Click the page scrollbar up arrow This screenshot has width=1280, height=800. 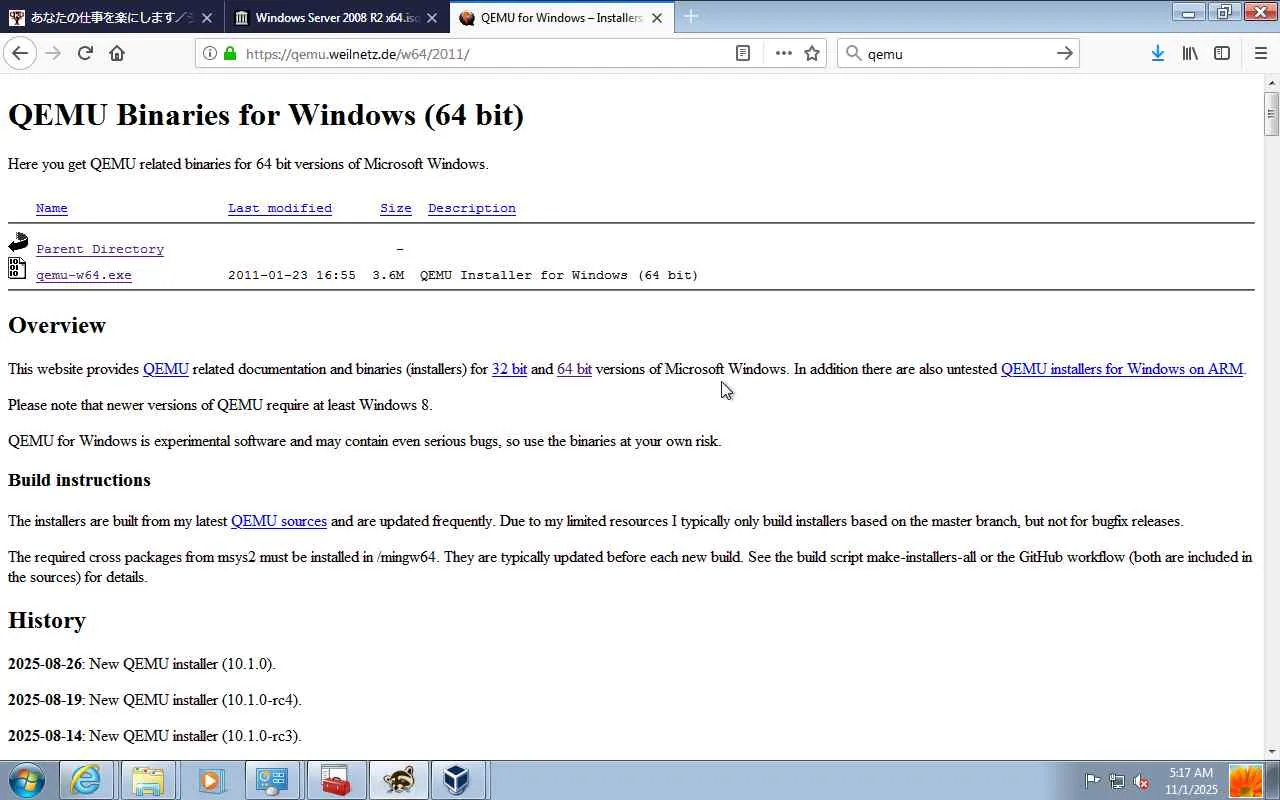coord(1271,82)
